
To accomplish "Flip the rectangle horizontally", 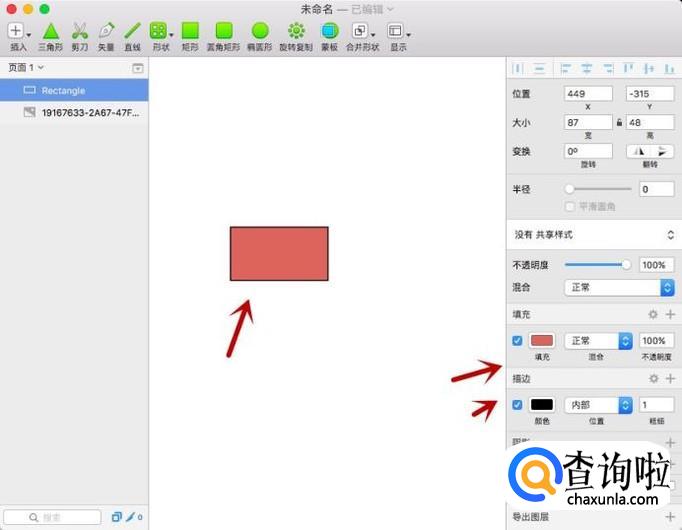I will tap(638, 151).
